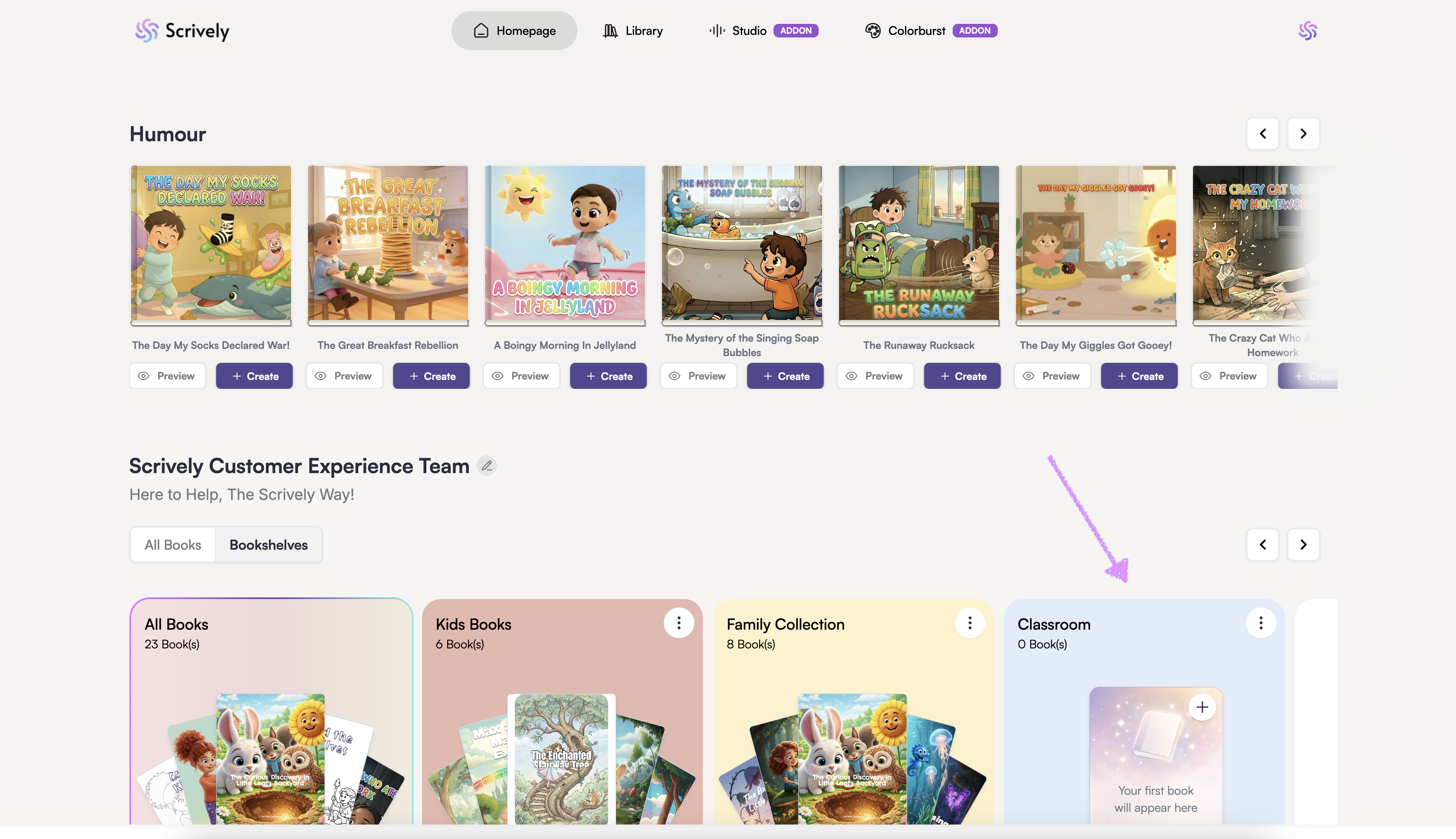The height and width of the screenshot is (839, 1456).
Task: Click the pencil edit icon beside team name
Action: point(487,465)
